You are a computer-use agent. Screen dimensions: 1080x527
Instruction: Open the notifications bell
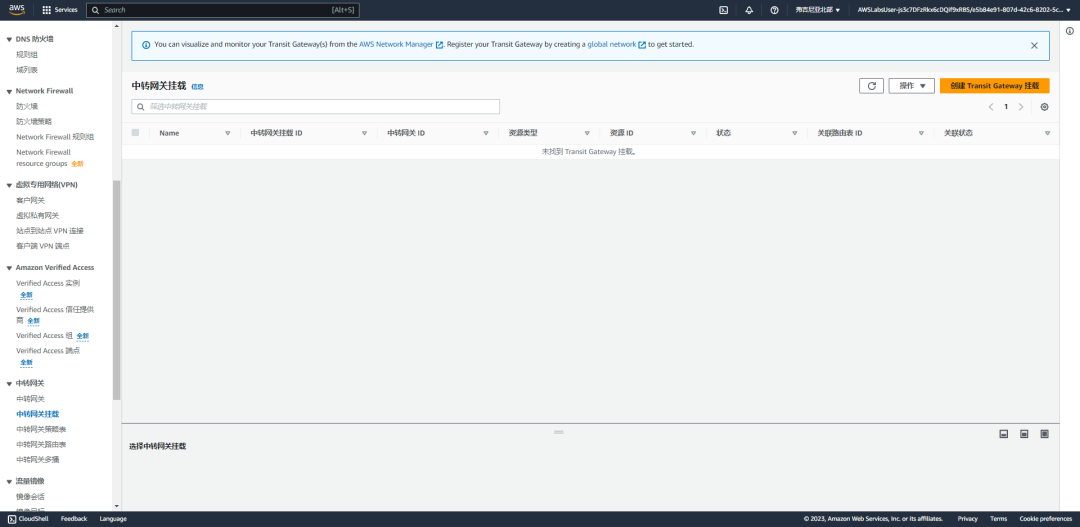(749, 10)
